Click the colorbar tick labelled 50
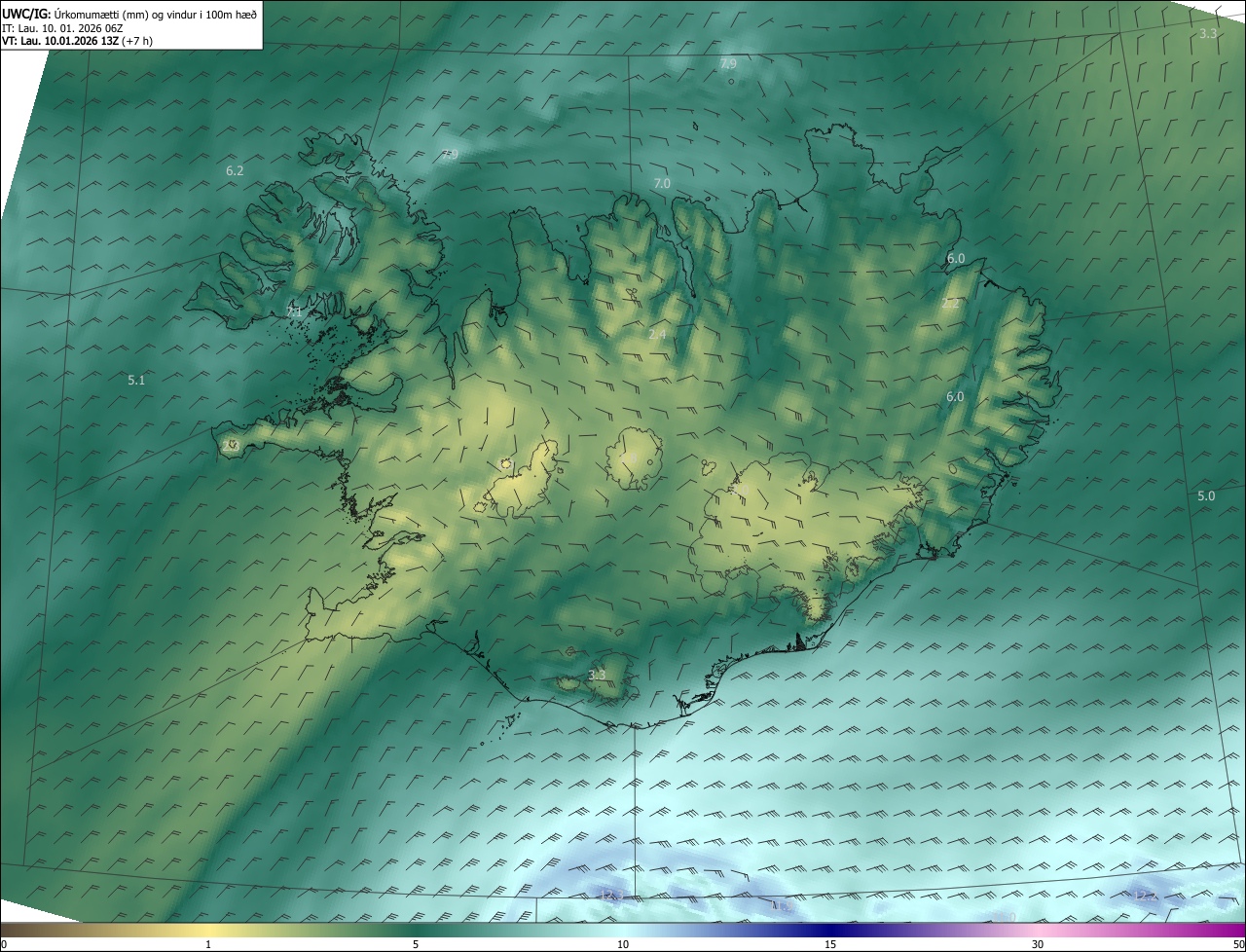The height and width of the screenshot is (952, 1246). 1238,944
